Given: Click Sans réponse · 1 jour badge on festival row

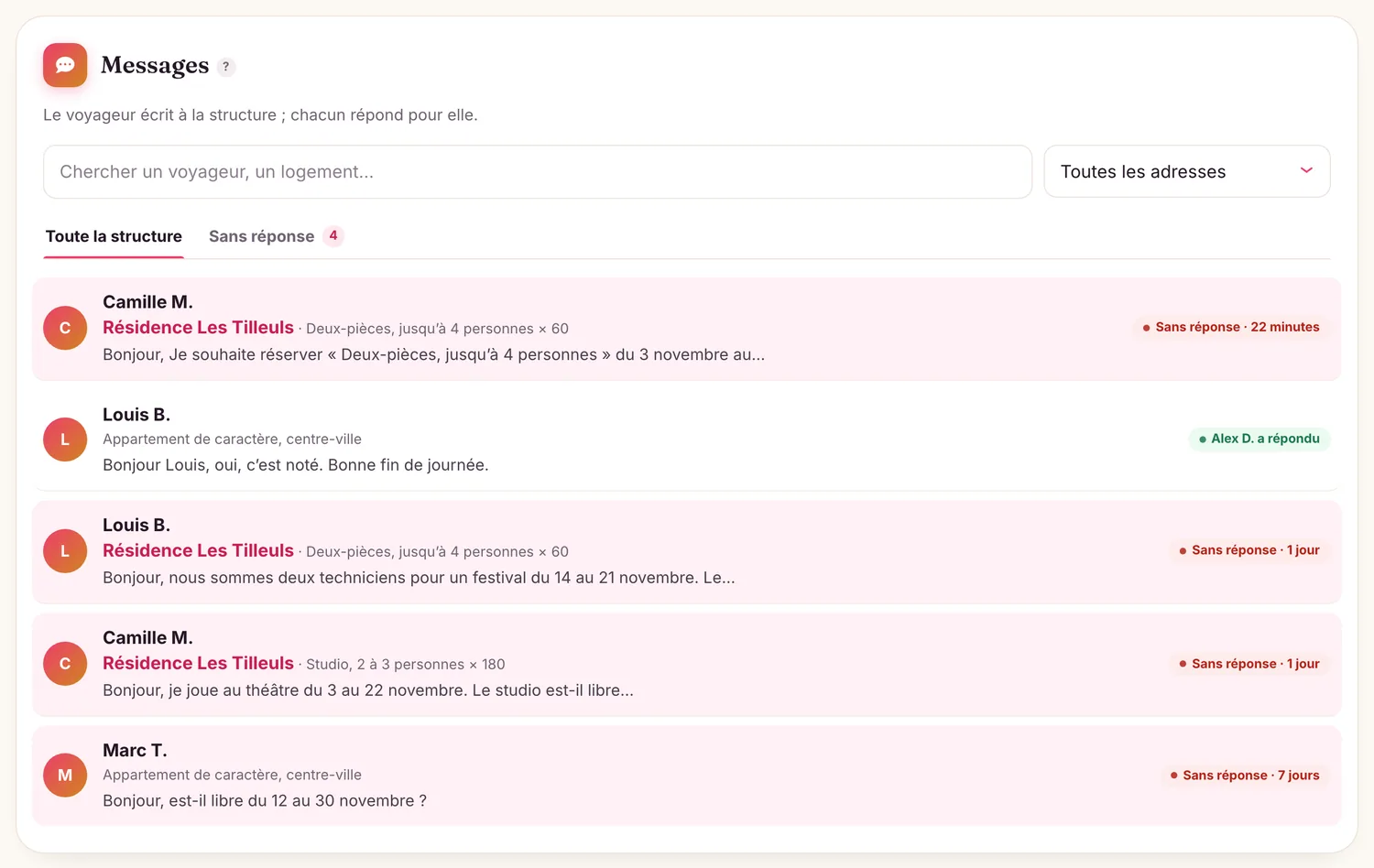Looking at the screenshot, I should tap(1249, 550).
